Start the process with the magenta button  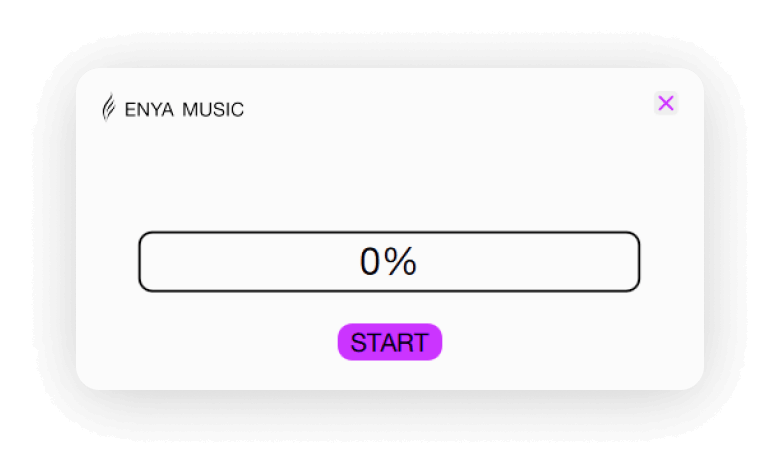pos(390,342)
